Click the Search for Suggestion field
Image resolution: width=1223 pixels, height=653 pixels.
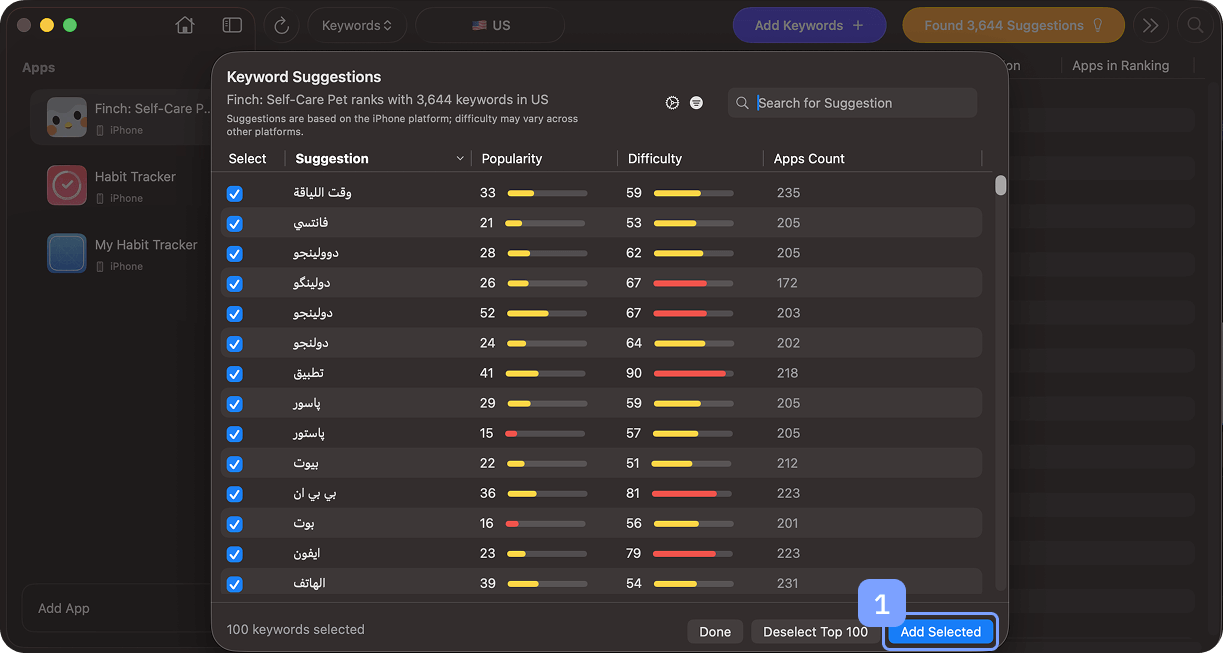click(x=860, y=103)
